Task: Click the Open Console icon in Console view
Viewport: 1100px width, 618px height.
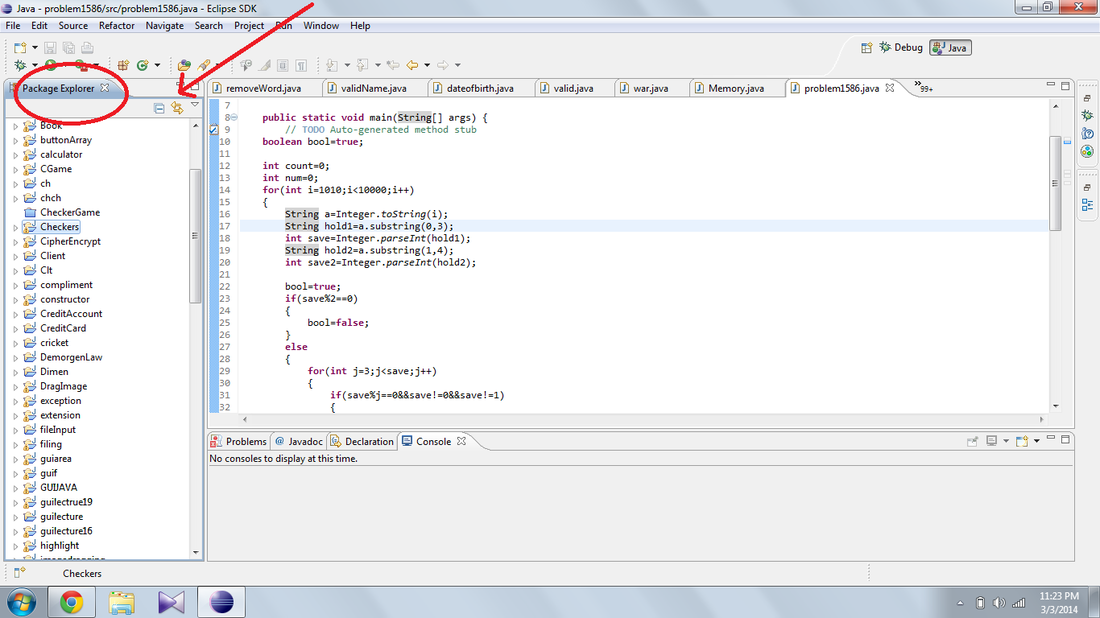Action: click(1021, 441)
